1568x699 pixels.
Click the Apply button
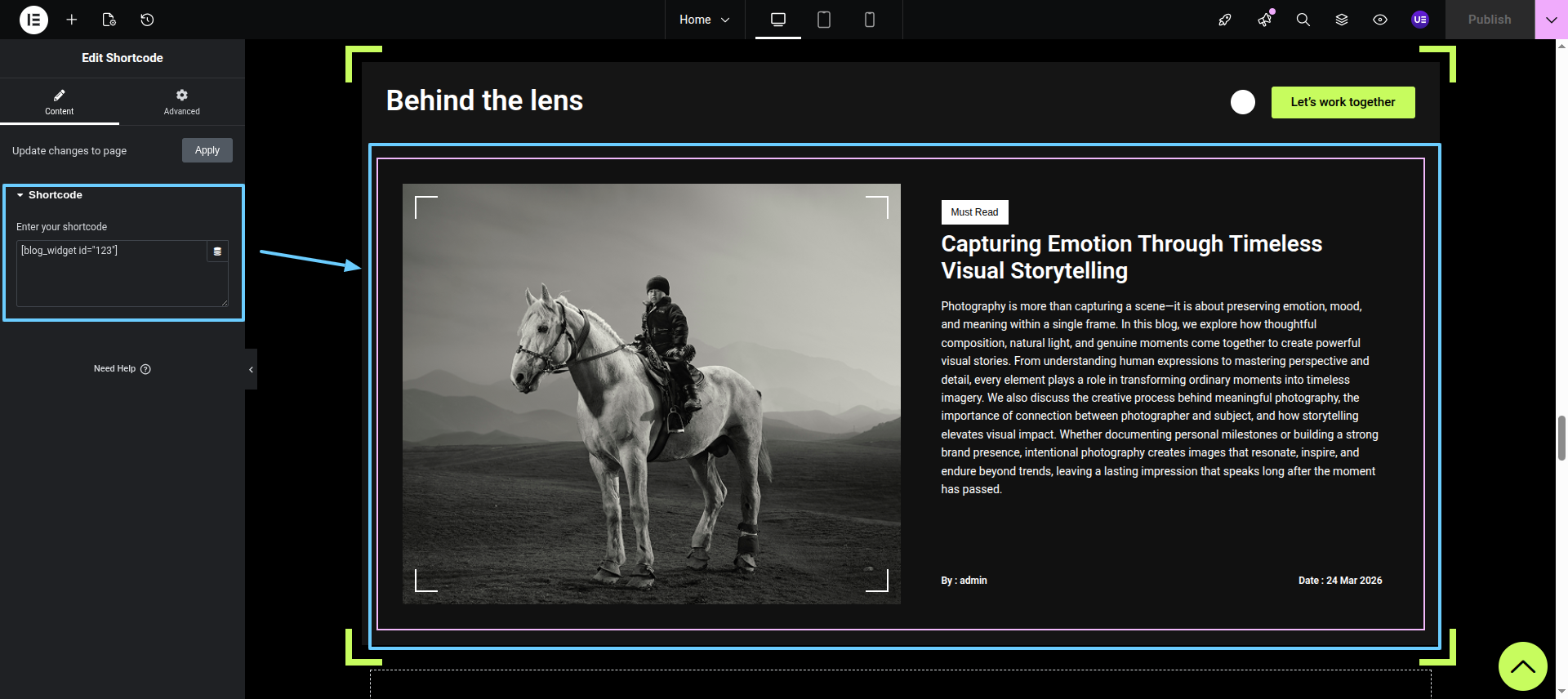pyautogui.click(x=207, y=150)
